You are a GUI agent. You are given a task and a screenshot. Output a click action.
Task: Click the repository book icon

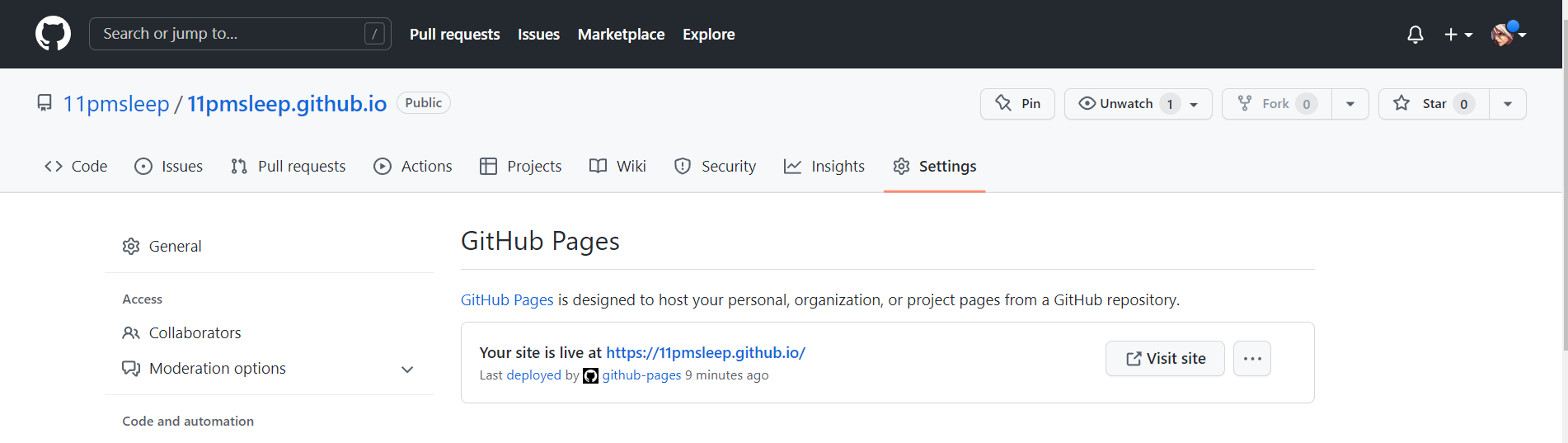pos(45,103)
